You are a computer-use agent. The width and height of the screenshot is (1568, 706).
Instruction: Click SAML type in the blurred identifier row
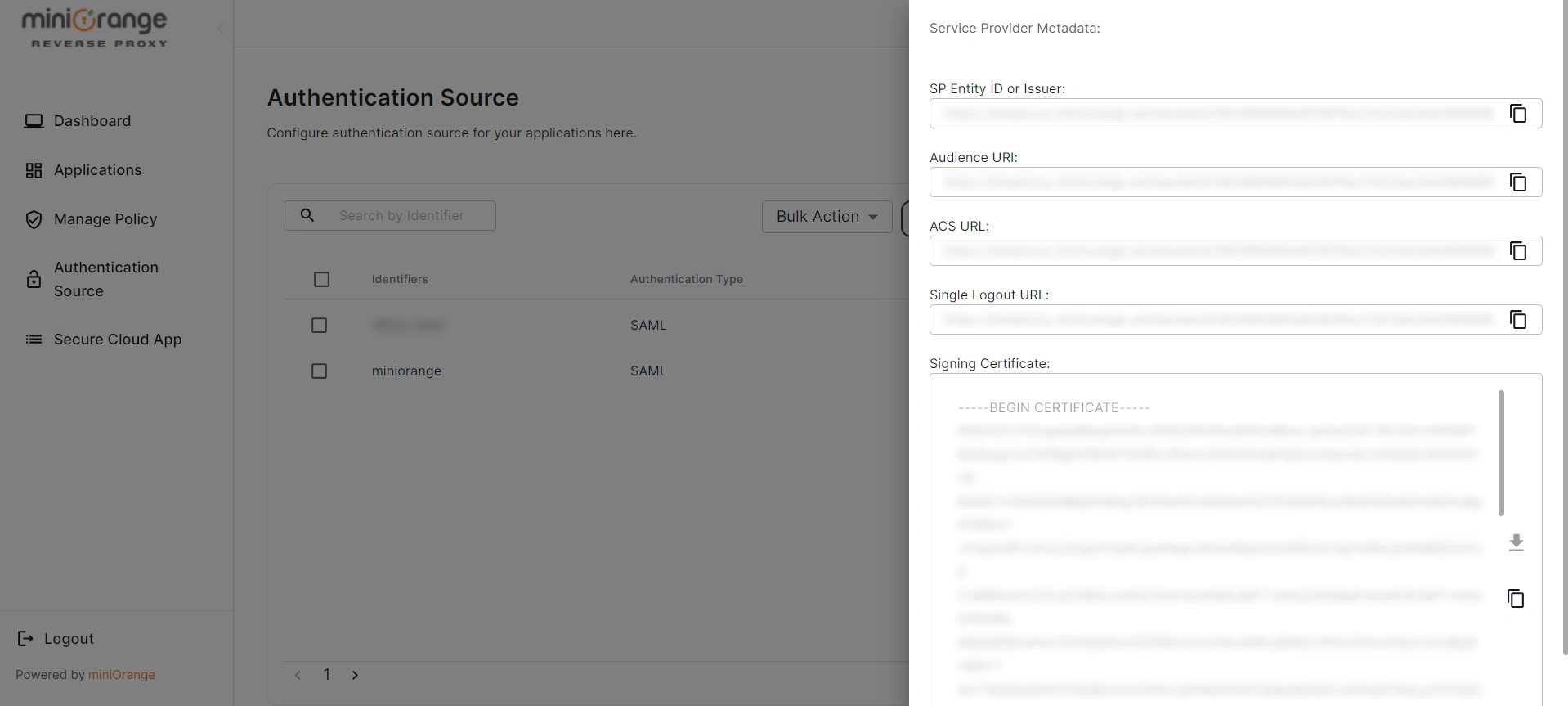pyautogui.click(x=648, y=326)
